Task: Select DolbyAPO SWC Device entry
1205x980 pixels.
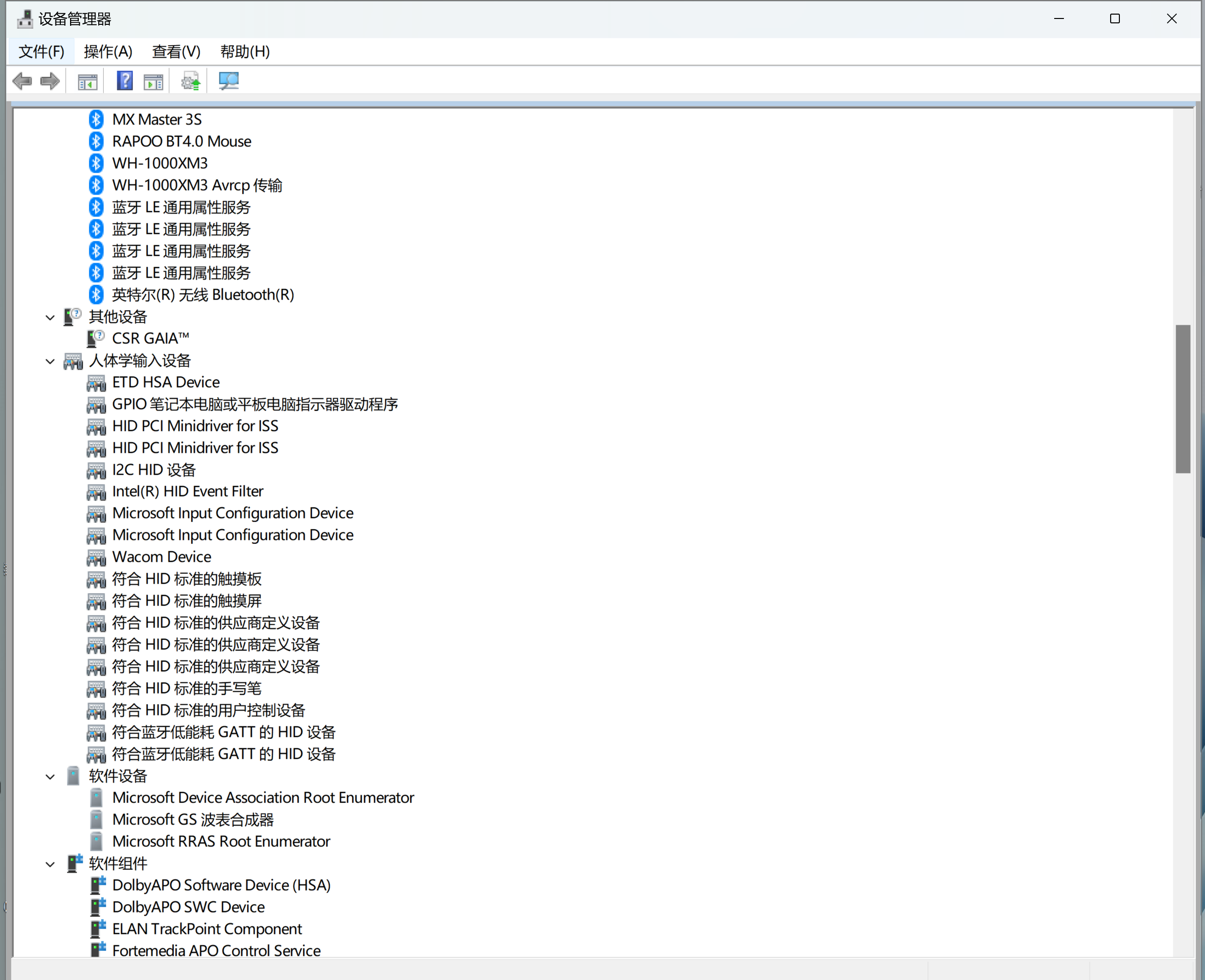Action: pos(188,907)
